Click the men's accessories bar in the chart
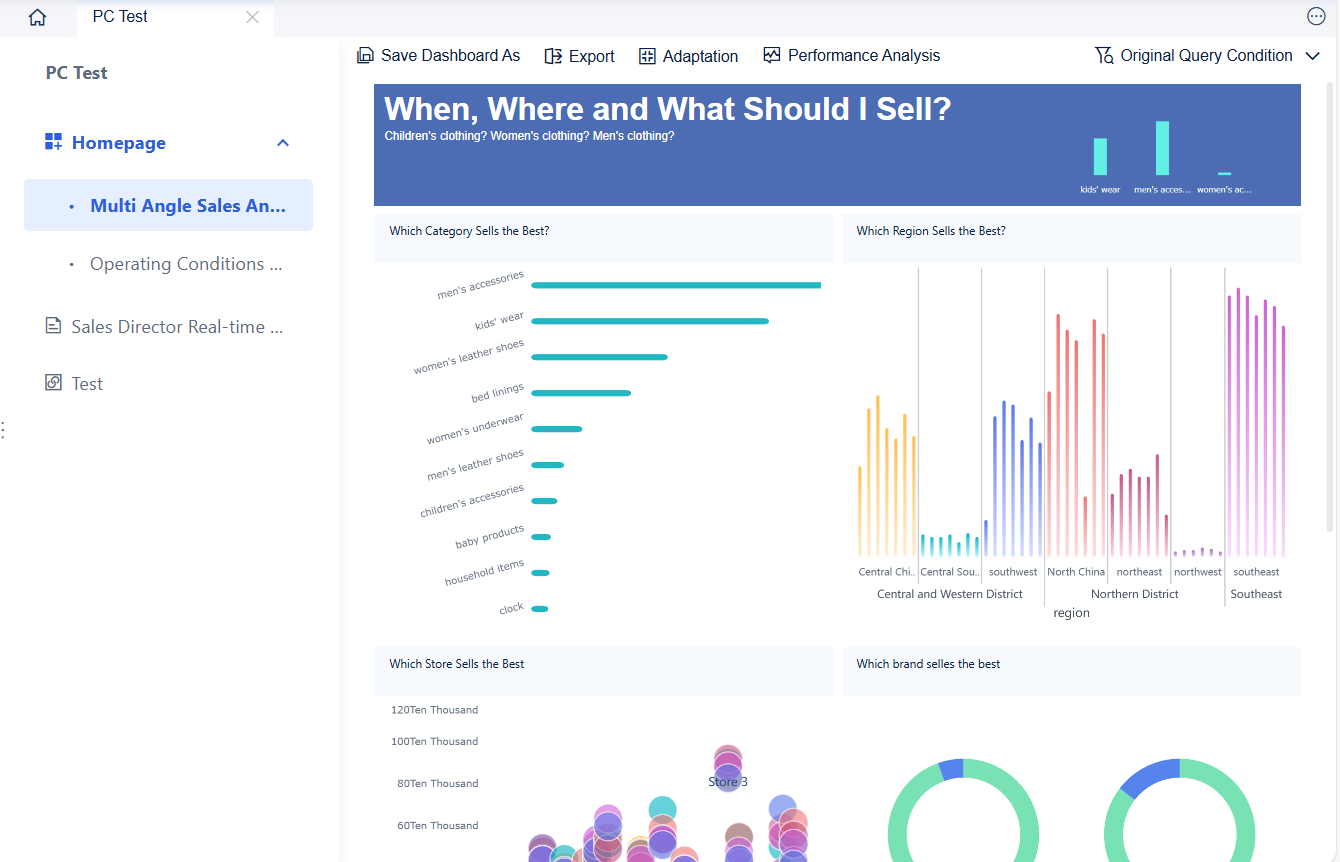 coord(676,285)
